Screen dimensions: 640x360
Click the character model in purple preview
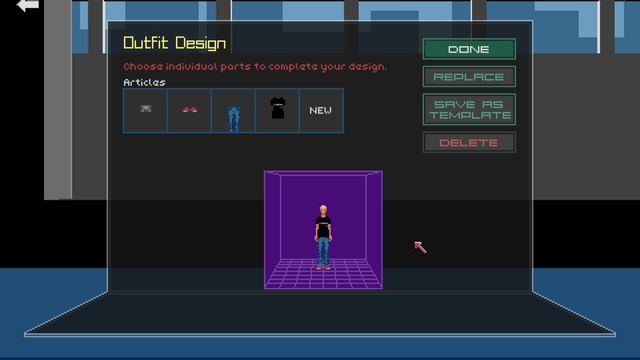[323, 237]
